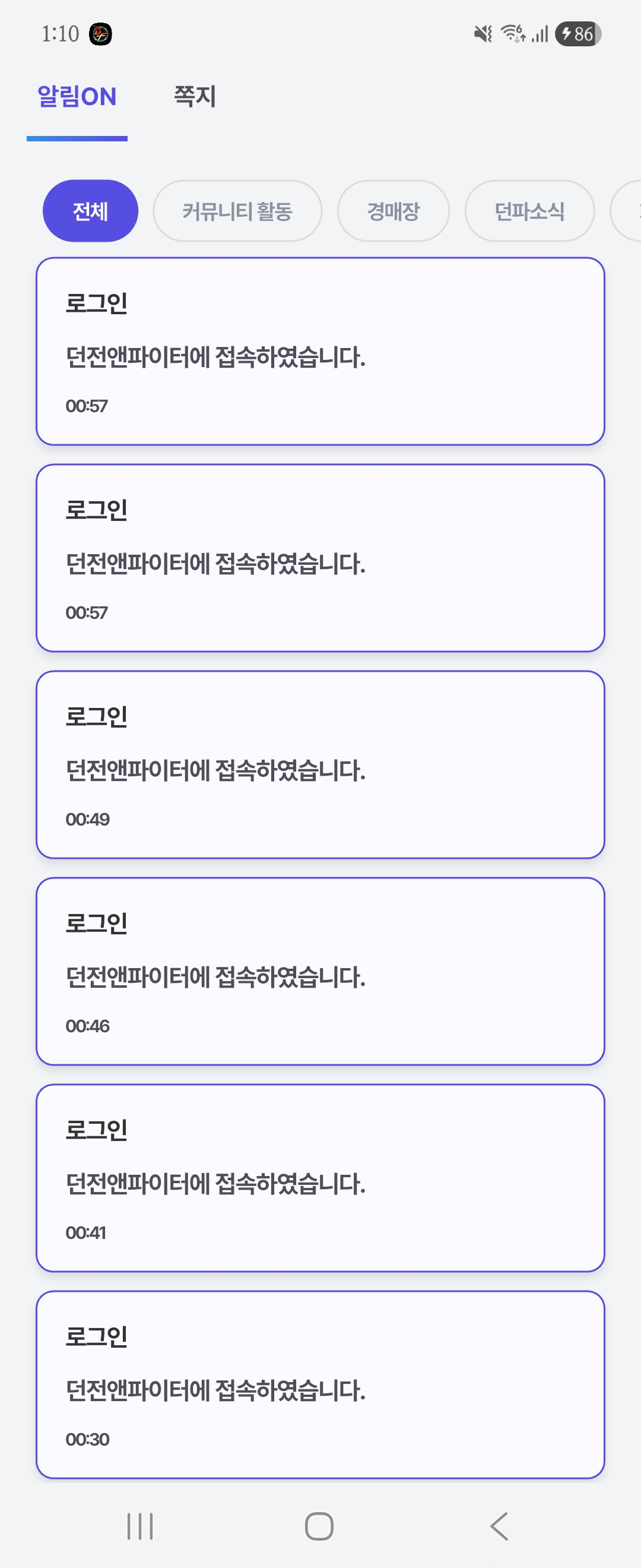Tap the app icon in status bar
This screenshot has height=1568, width=641.
click(x=100, y=34)
